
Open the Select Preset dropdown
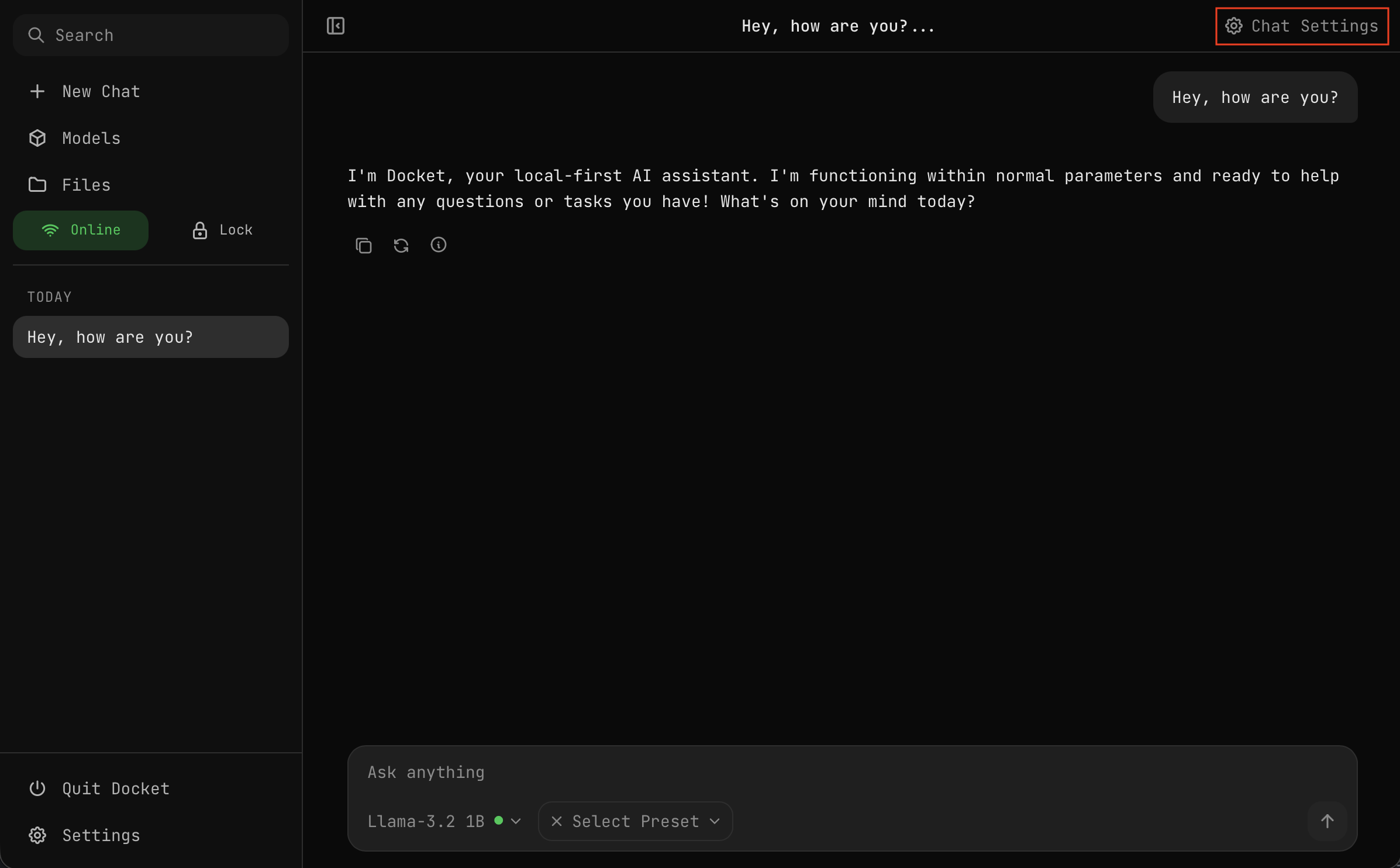coord(643,821)
